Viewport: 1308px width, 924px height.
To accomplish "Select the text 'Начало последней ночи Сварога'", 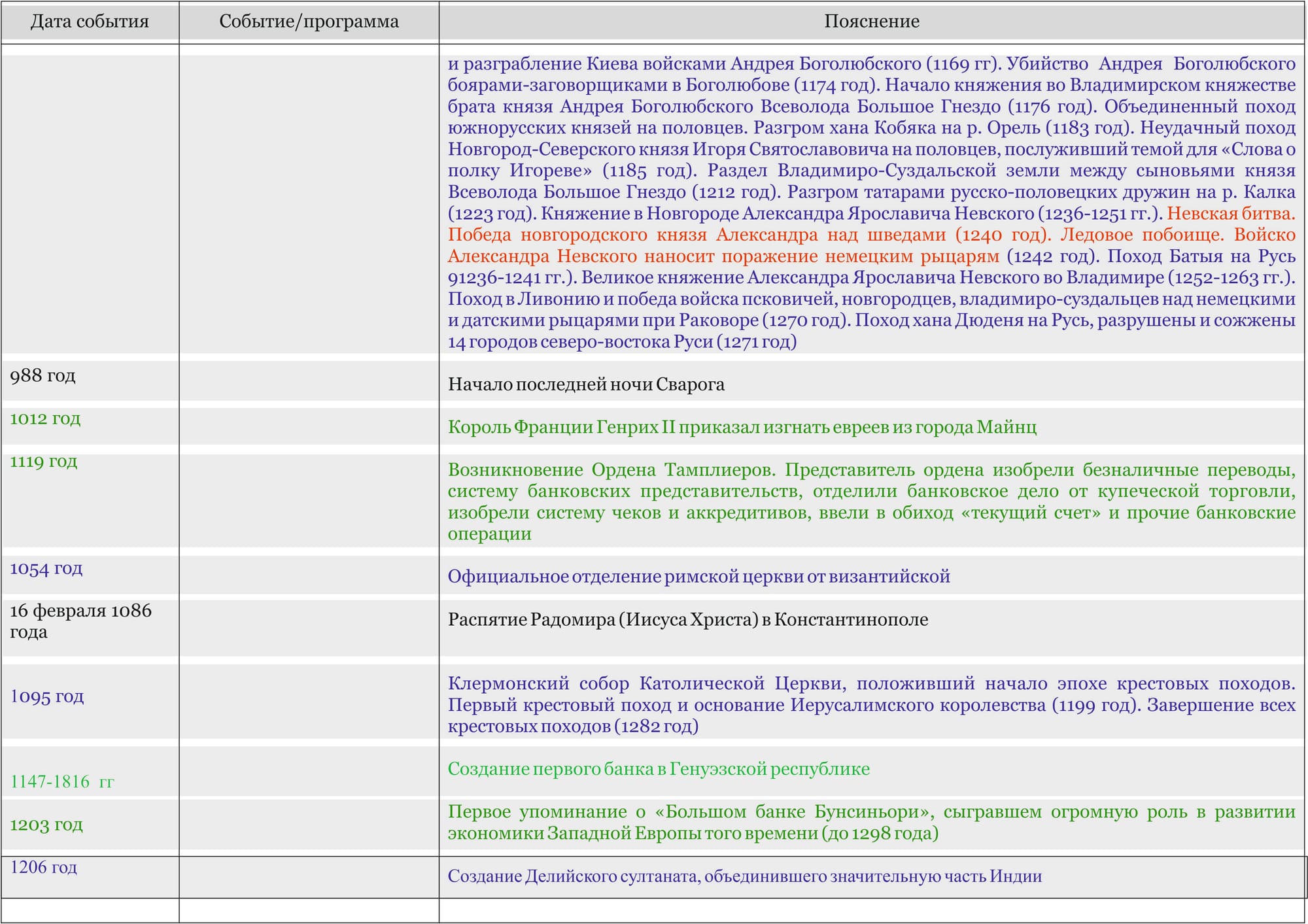I will 586,385.
